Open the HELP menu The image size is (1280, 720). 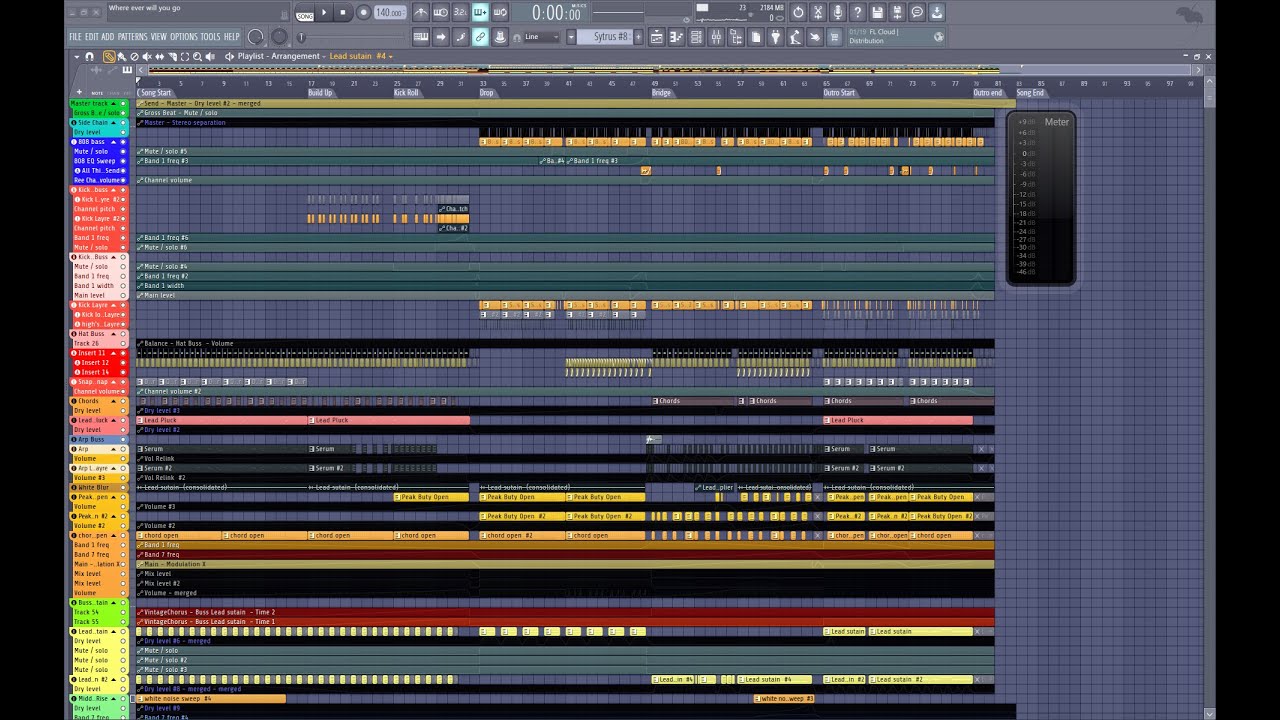(x=232, y=37)
